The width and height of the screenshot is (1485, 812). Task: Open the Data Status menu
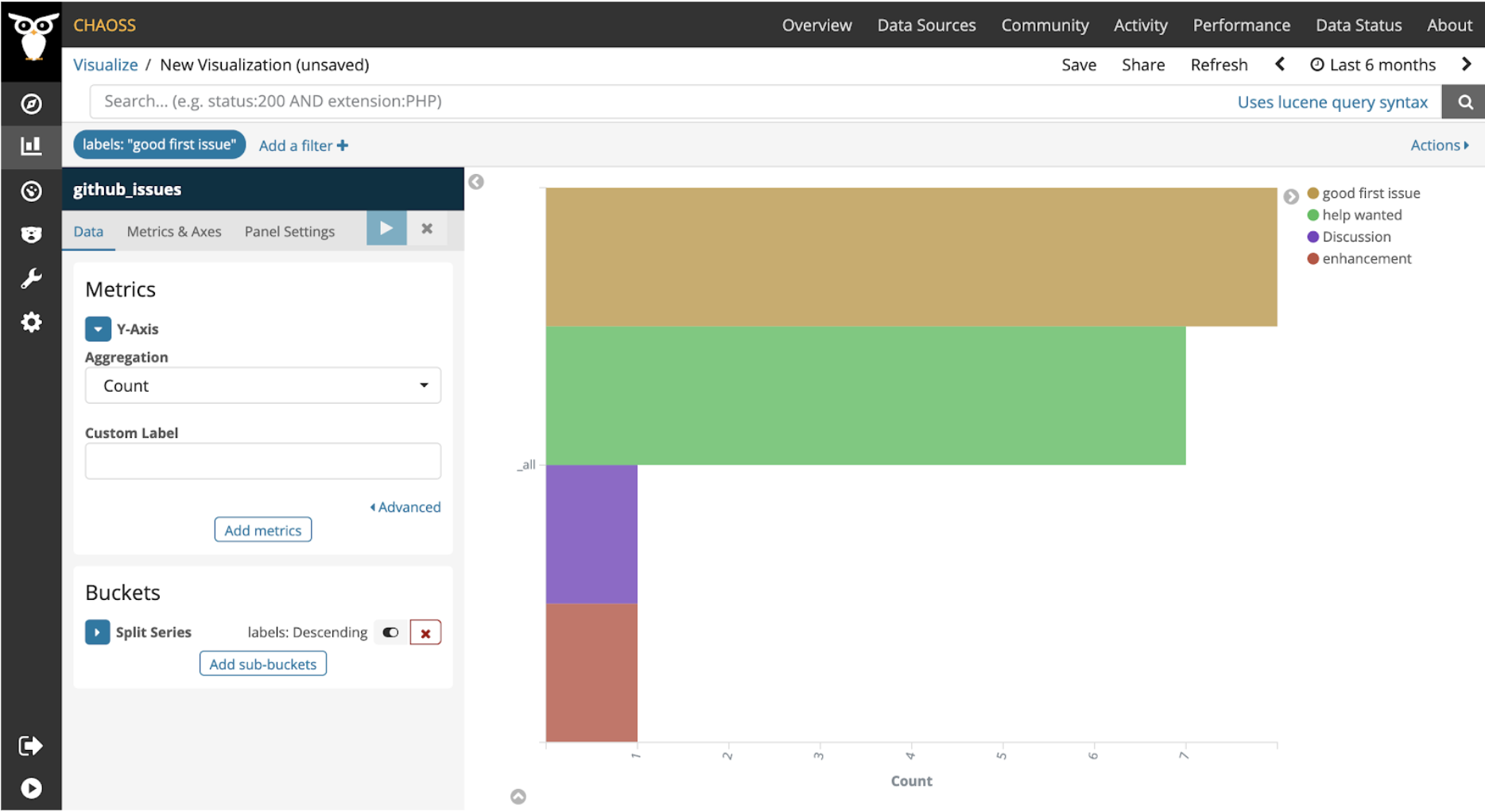pos(1358,25)
